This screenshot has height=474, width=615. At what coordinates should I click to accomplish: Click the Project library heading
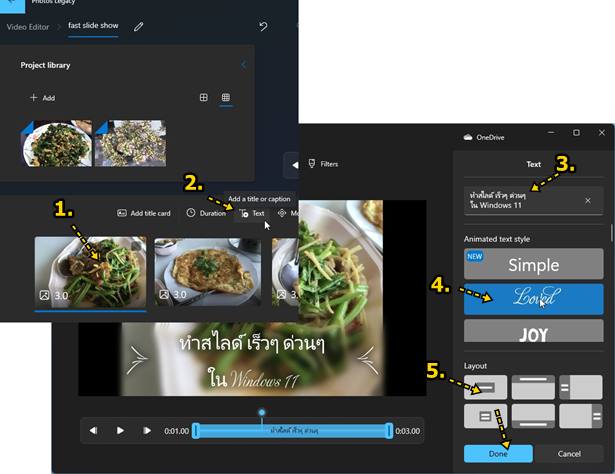pos(45,65)
